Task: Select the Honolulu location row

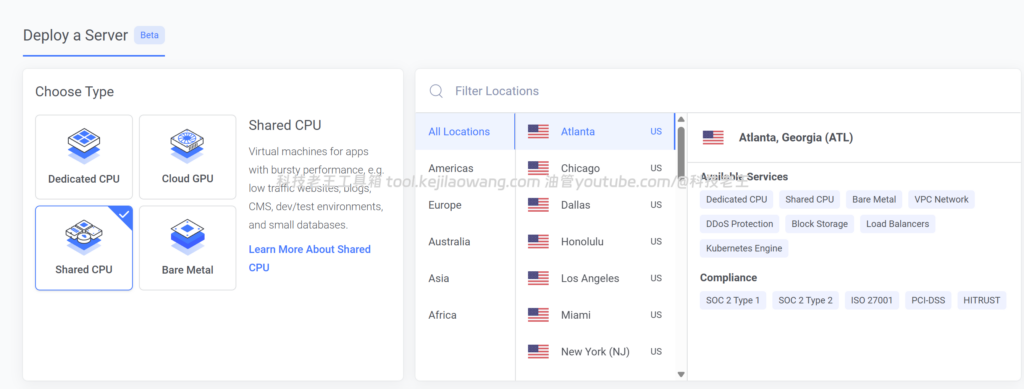Action: [595, 241]
